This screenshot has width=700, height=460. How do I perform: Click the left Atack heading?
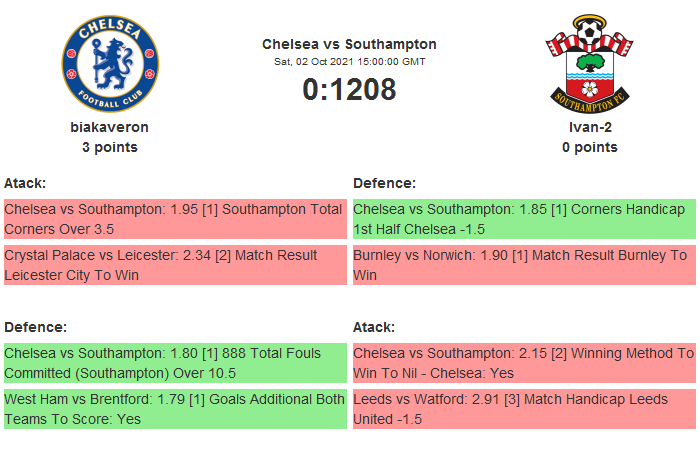pos(25,183)
